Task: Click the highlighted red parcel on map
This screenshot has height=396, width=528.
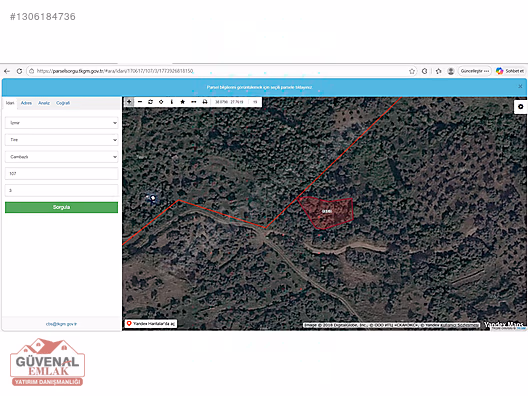Action: [327, 212]
